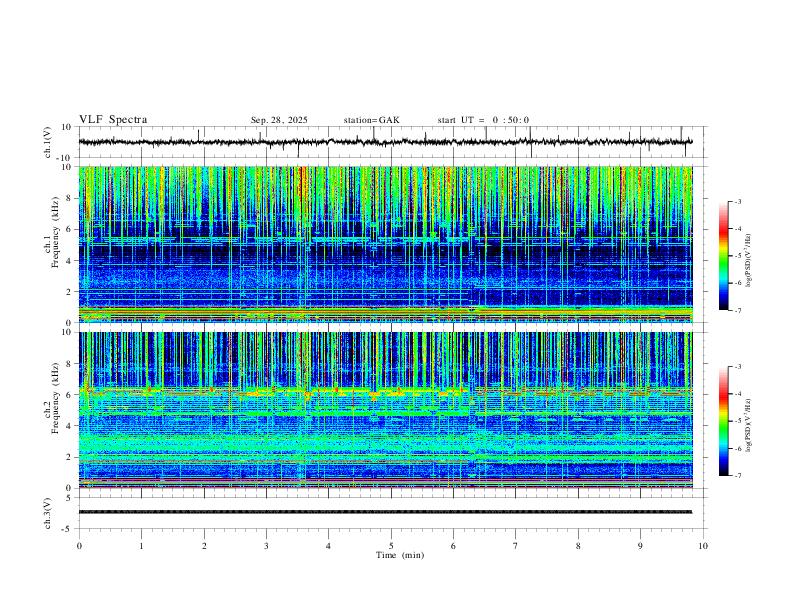The width and height of the screenshot is (792, 612).
Task: Click the ch.1 voltage waveform trace
Action: click(385, 142)
